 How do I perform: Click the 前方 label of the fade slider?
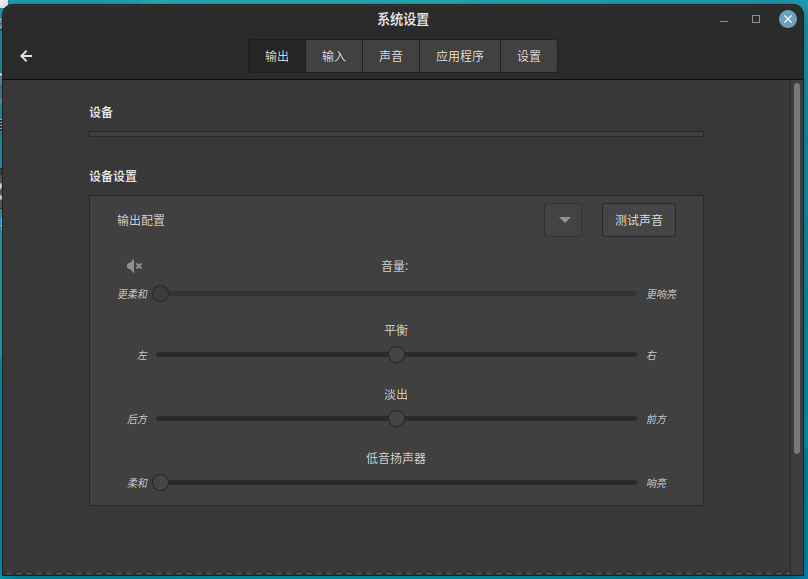pos(656,419)
